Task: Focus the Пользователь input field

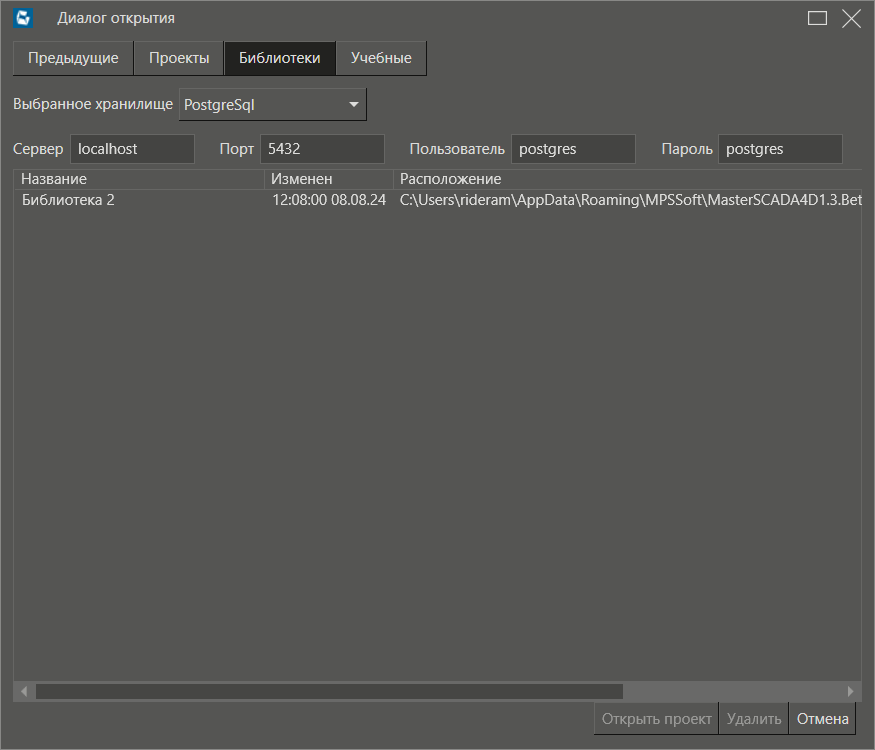Action: 573,149
